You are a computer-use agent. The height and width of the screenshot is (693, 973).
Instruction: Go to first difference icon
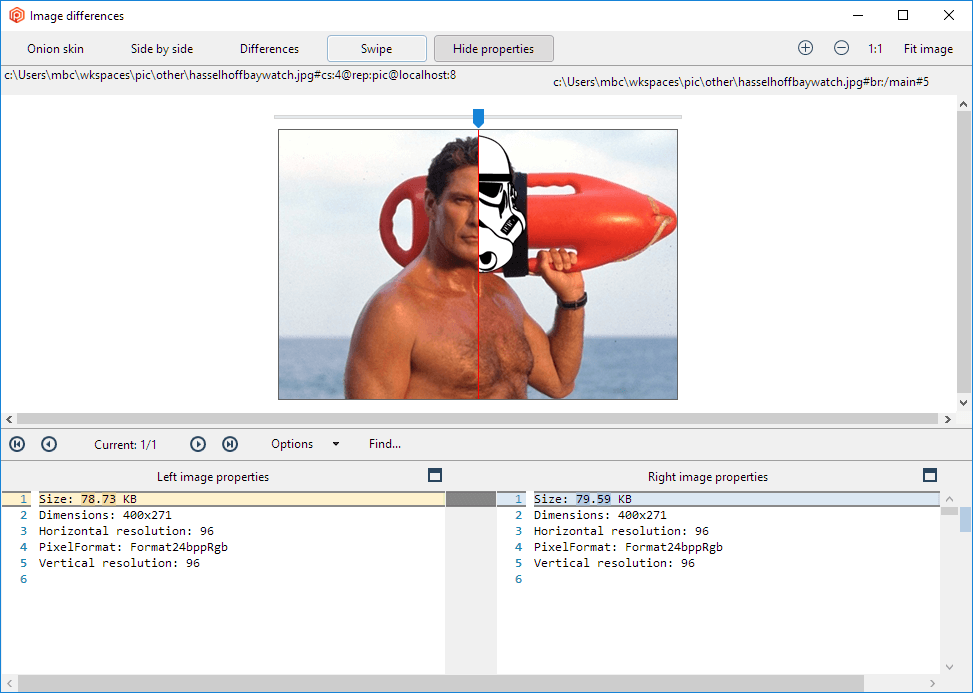click(17, 444)
